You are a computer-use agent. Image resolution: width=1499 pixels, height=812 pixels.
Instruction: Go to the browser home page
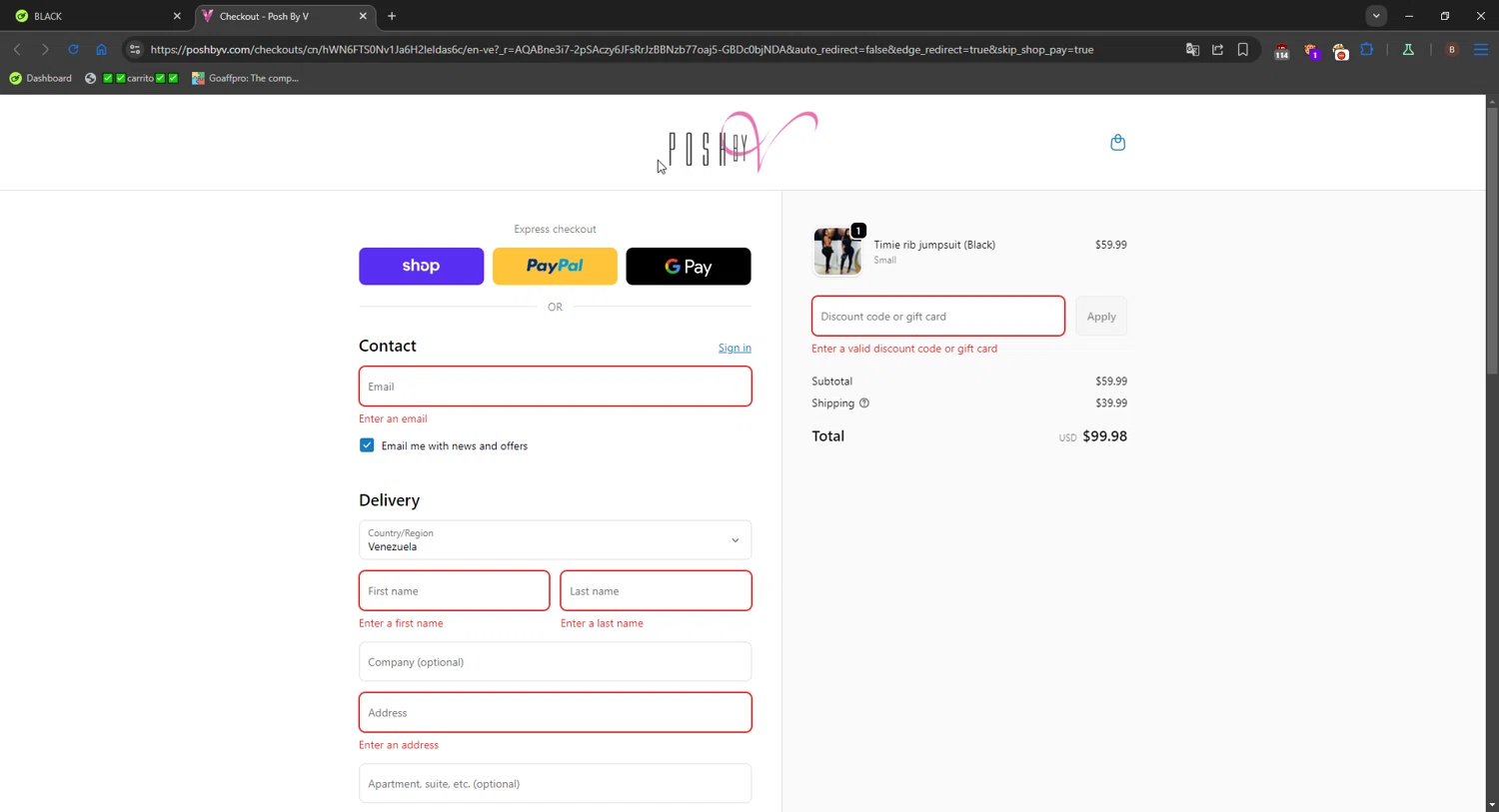(x=101, y=49)
